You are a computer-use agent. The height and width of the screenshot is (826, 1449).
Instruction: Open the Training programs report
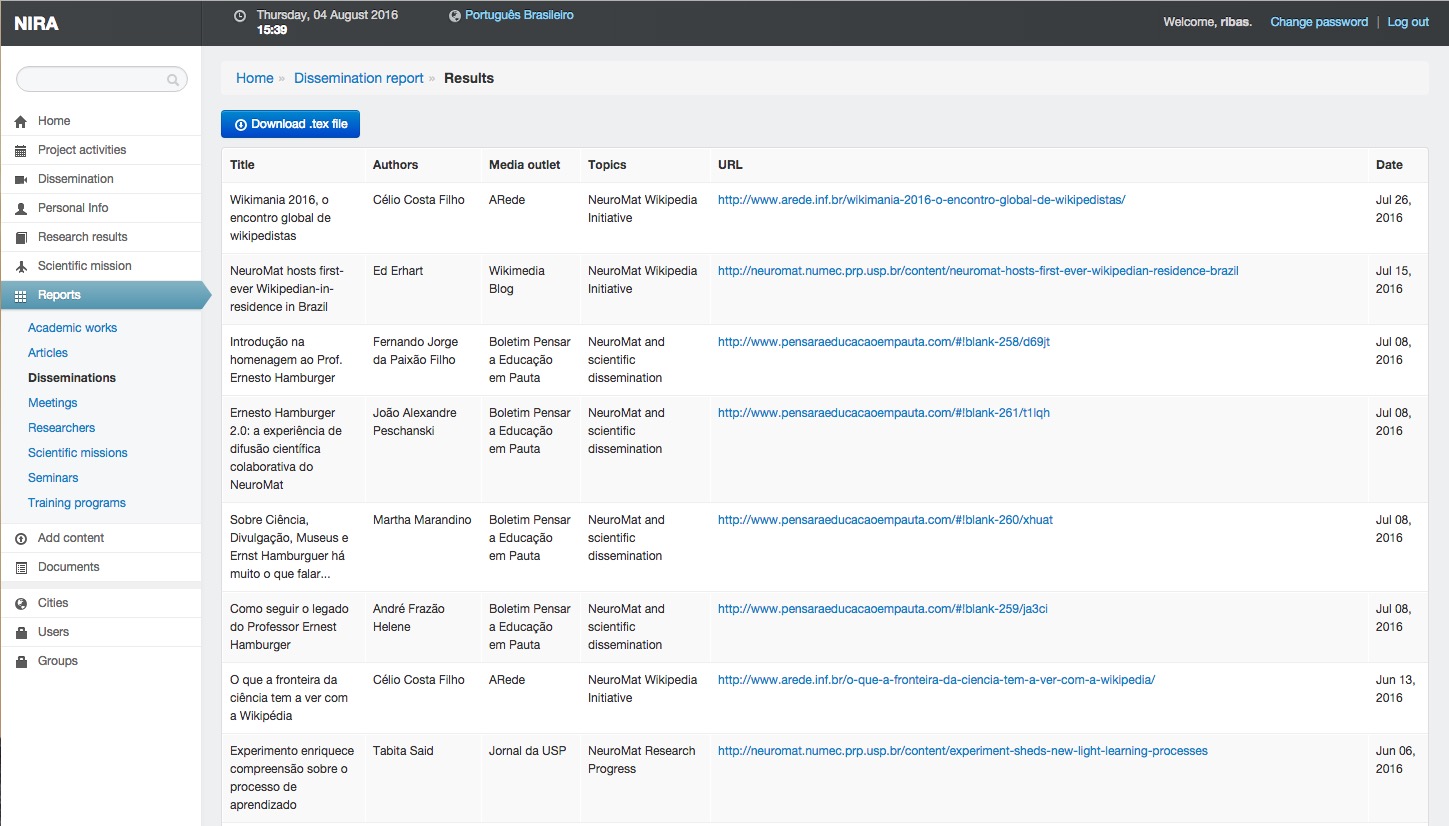[77, 503]
